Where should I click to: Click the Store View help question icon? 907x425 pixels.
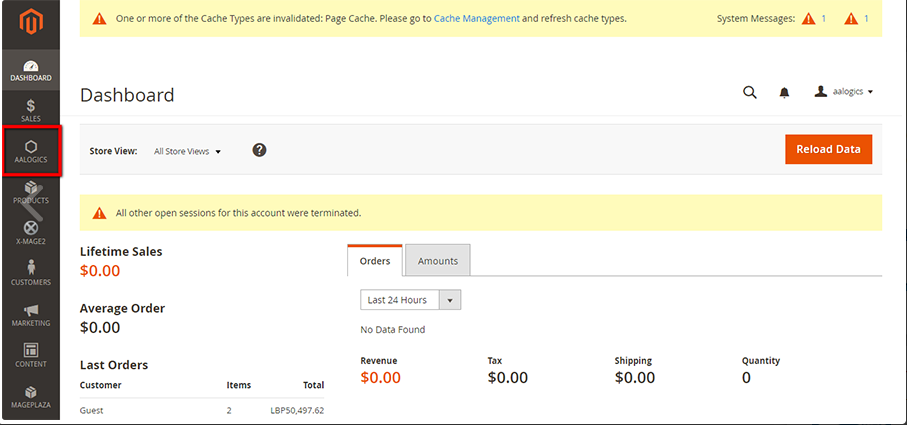[x=259, y=150]
